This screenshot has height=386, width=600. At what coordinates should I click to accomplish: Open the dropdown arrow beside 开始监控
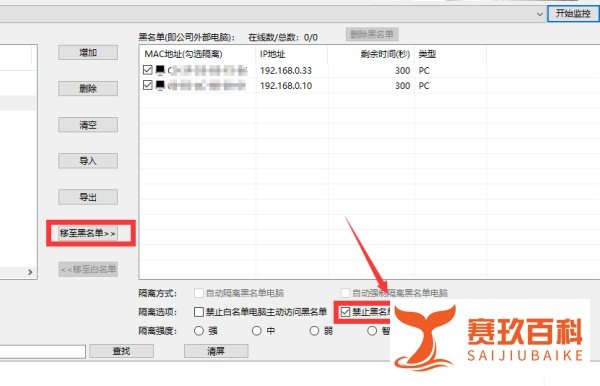[540, 14]
